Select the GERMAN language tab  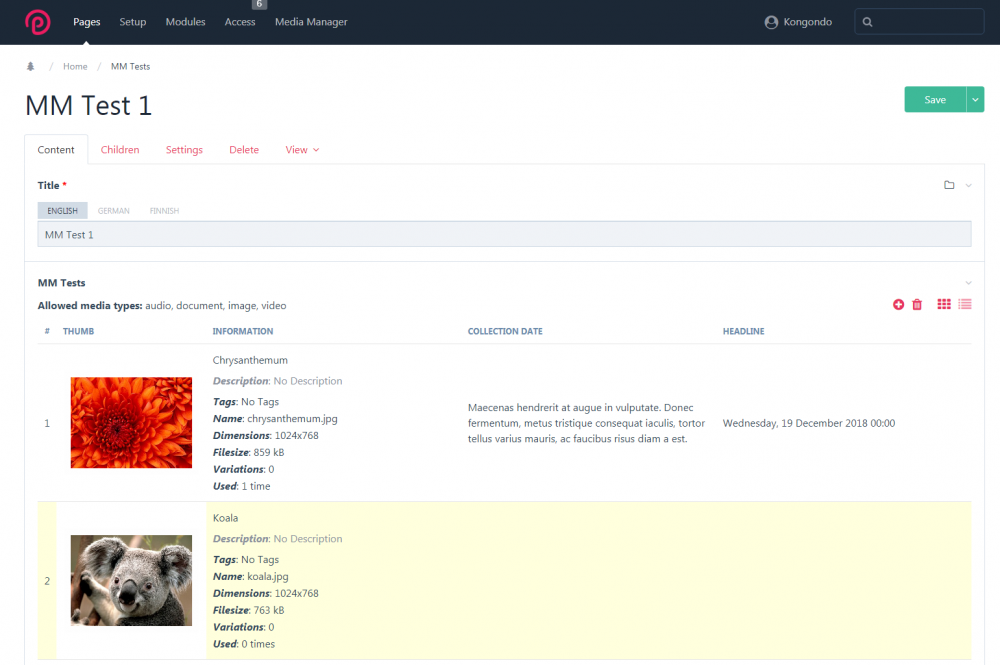pyautogui.click(x=113, y=210)
